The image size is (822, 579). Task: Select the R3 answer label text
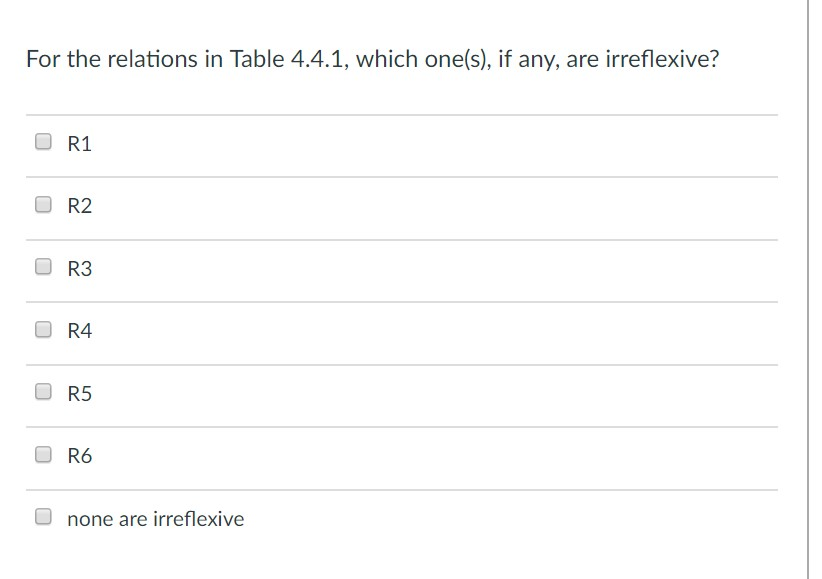78,268
